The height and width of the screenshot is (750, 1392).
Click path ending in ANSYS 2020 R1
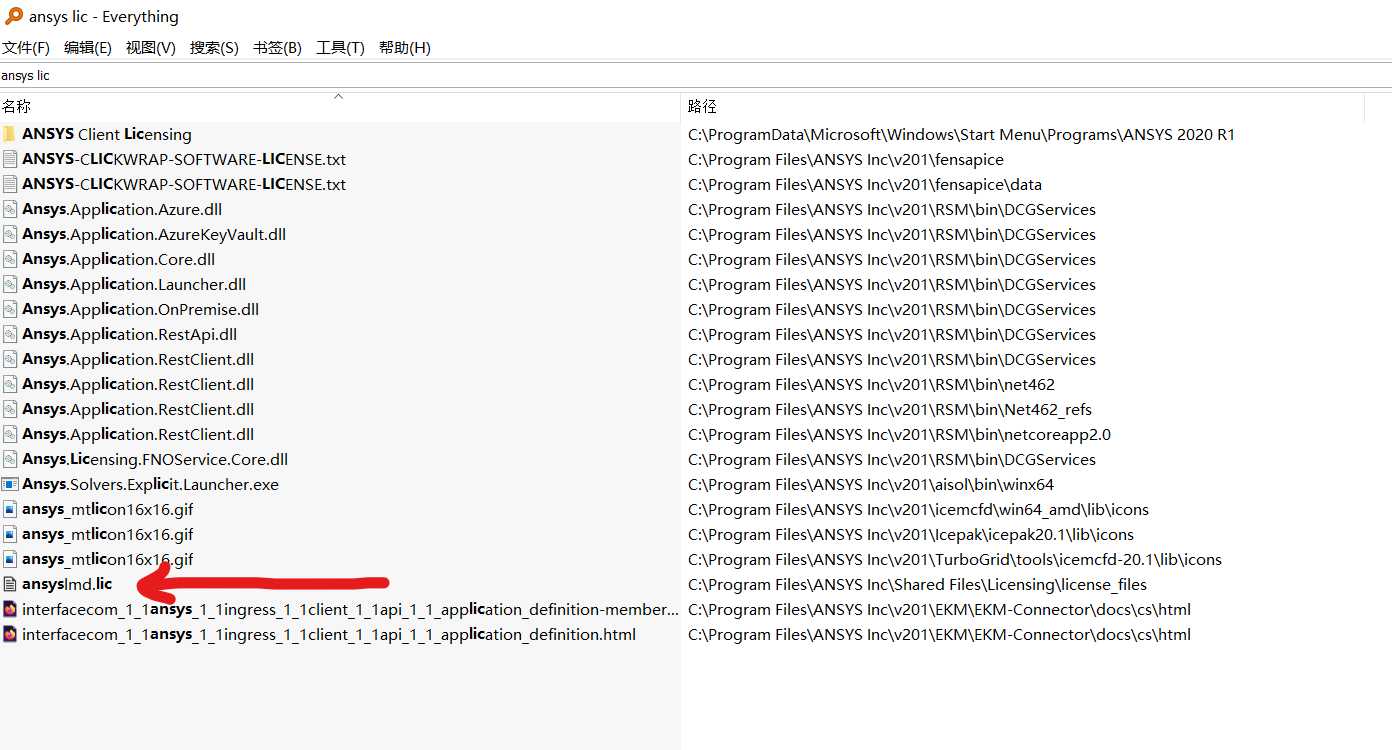click(961, 134)
